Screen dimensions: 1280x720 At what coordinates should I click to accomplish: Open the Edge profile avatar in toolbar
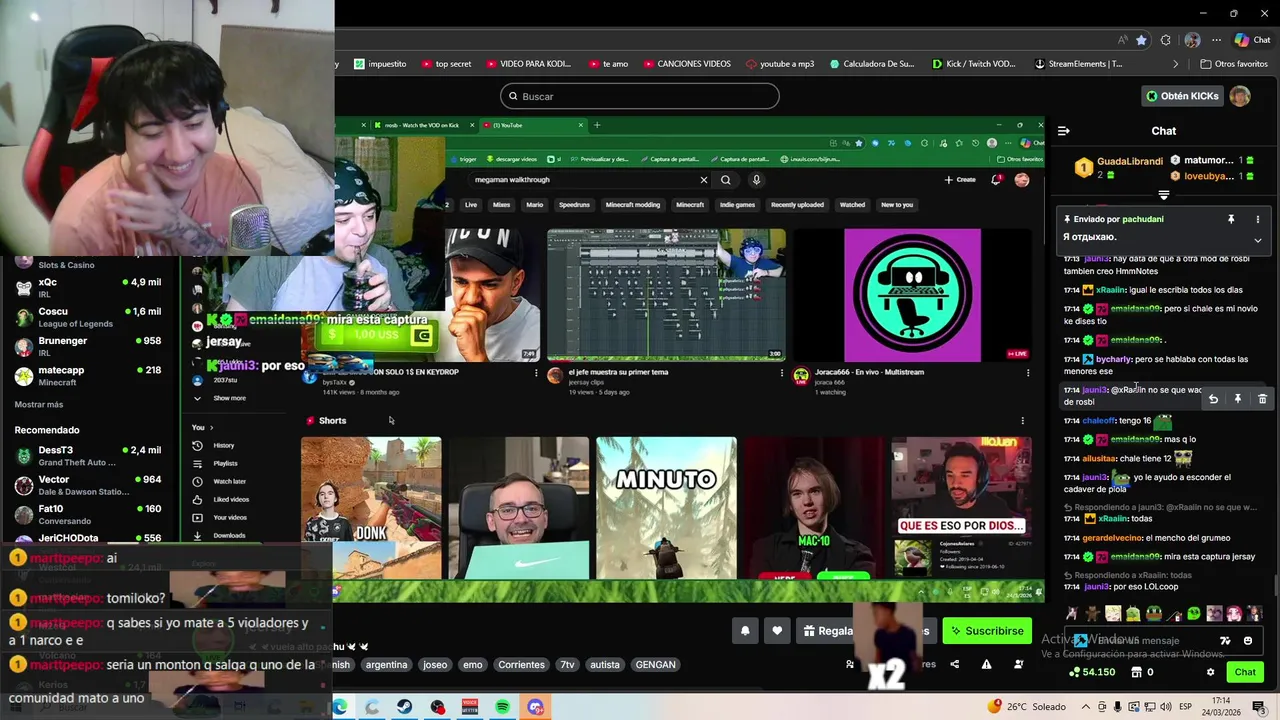[x=1192, y=40]
